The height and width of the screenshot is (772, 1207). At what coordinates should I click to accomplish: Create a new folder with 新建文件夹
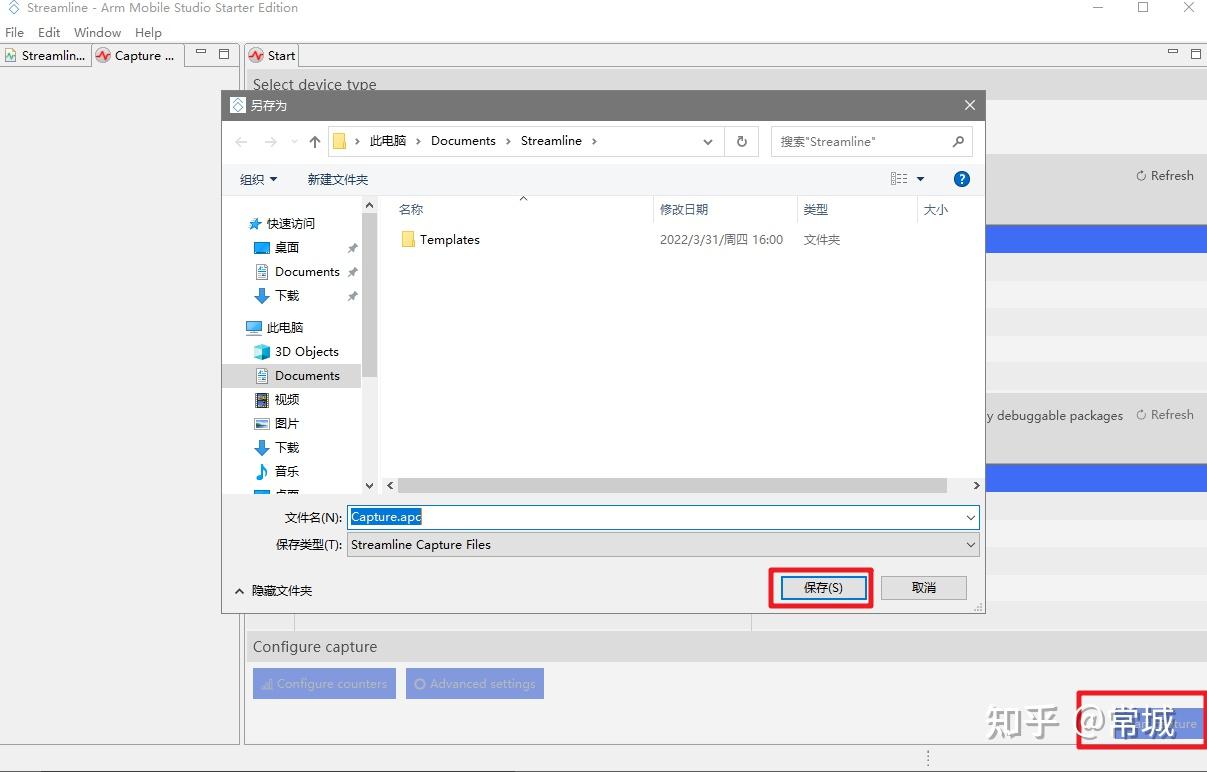[x=338, y=179]
